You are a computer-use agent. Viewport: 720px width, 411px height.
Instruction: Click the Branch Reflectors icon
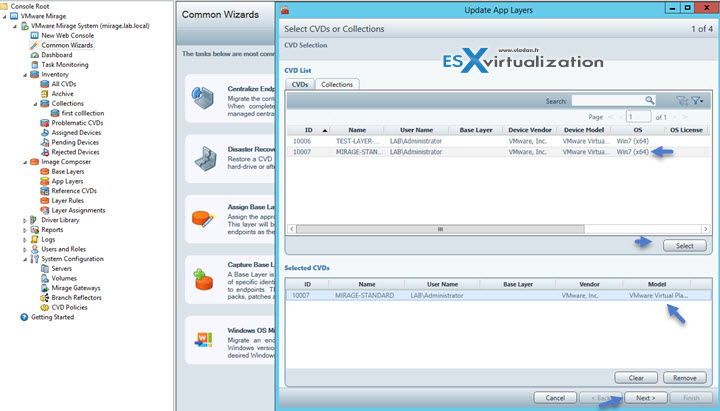(x=45, y=298)
